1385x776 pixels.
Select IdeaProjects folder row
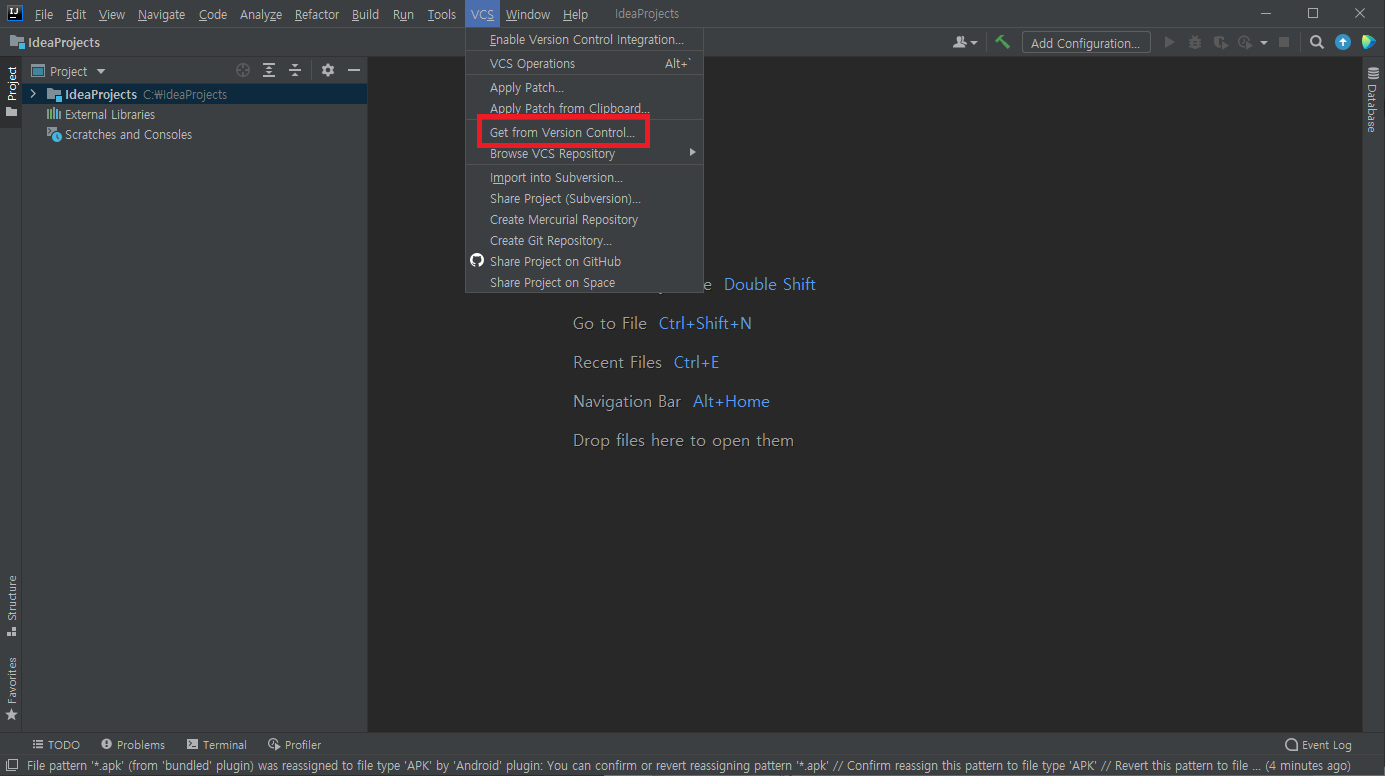tap(194, 94)
